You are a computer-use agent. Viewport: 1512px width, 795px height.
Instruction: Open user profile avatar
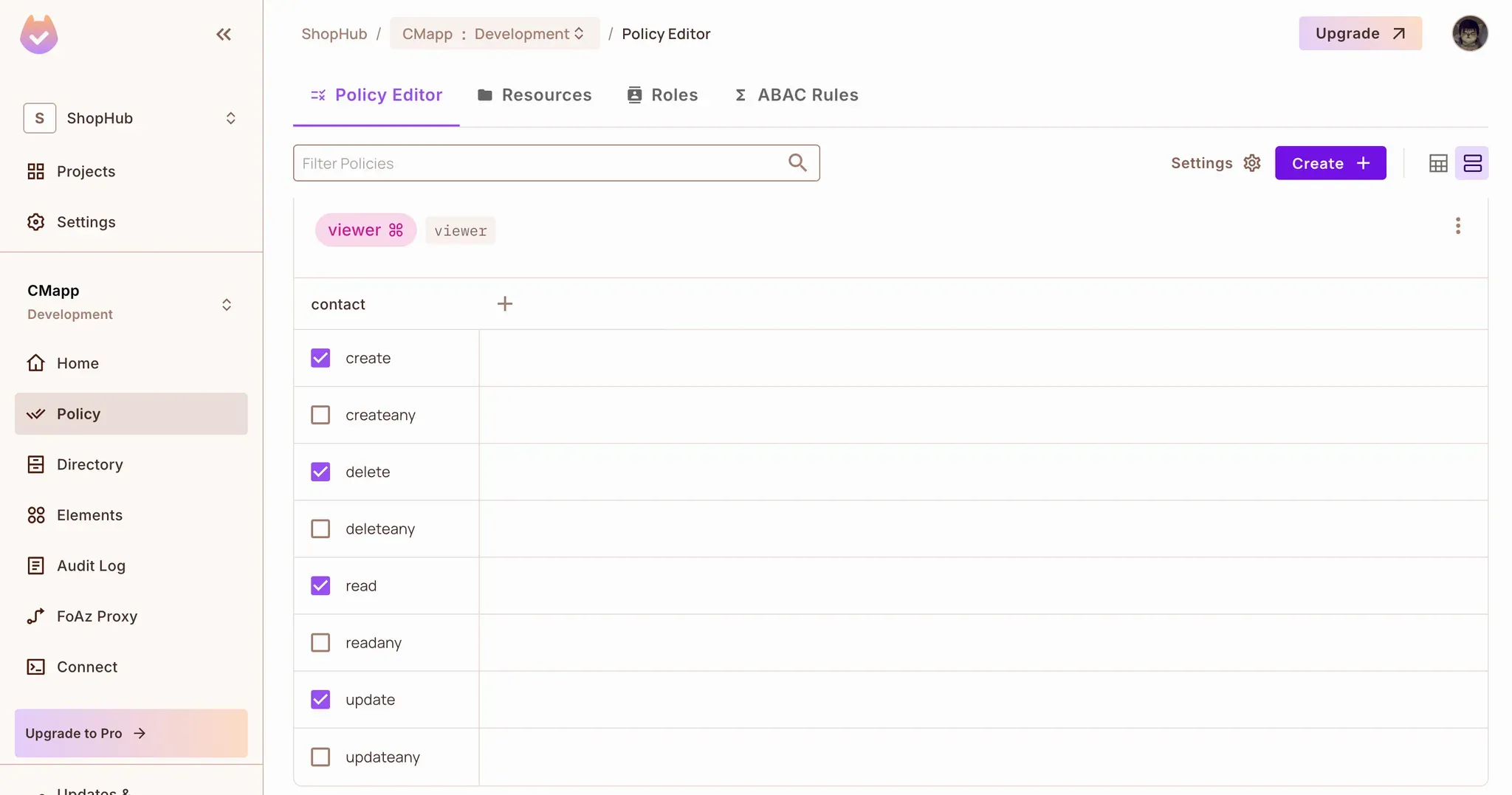point(1469,34)
